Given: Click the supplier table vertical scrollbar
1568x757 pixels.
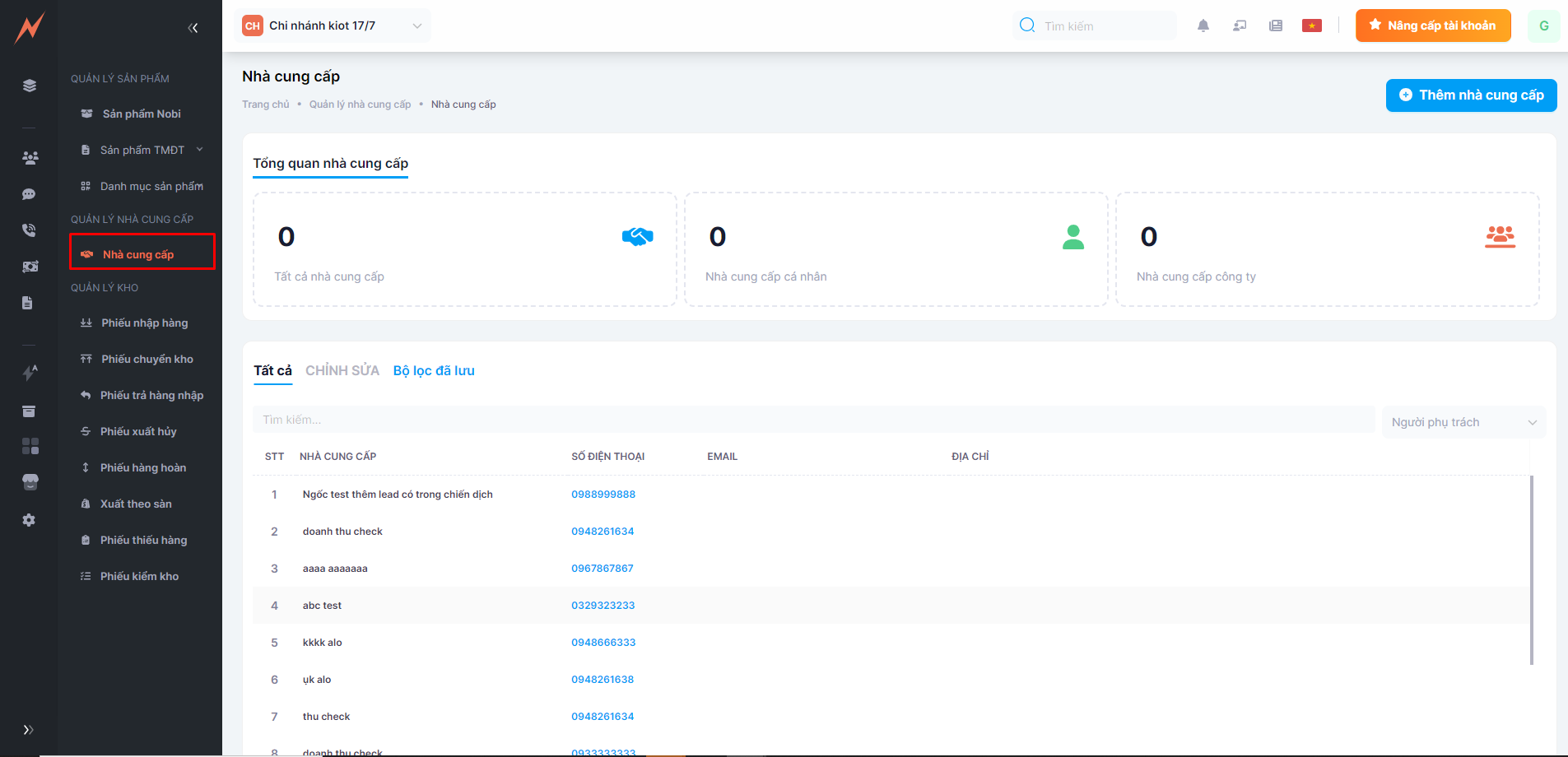Looking at the screenshot, I should (1531, 569).
